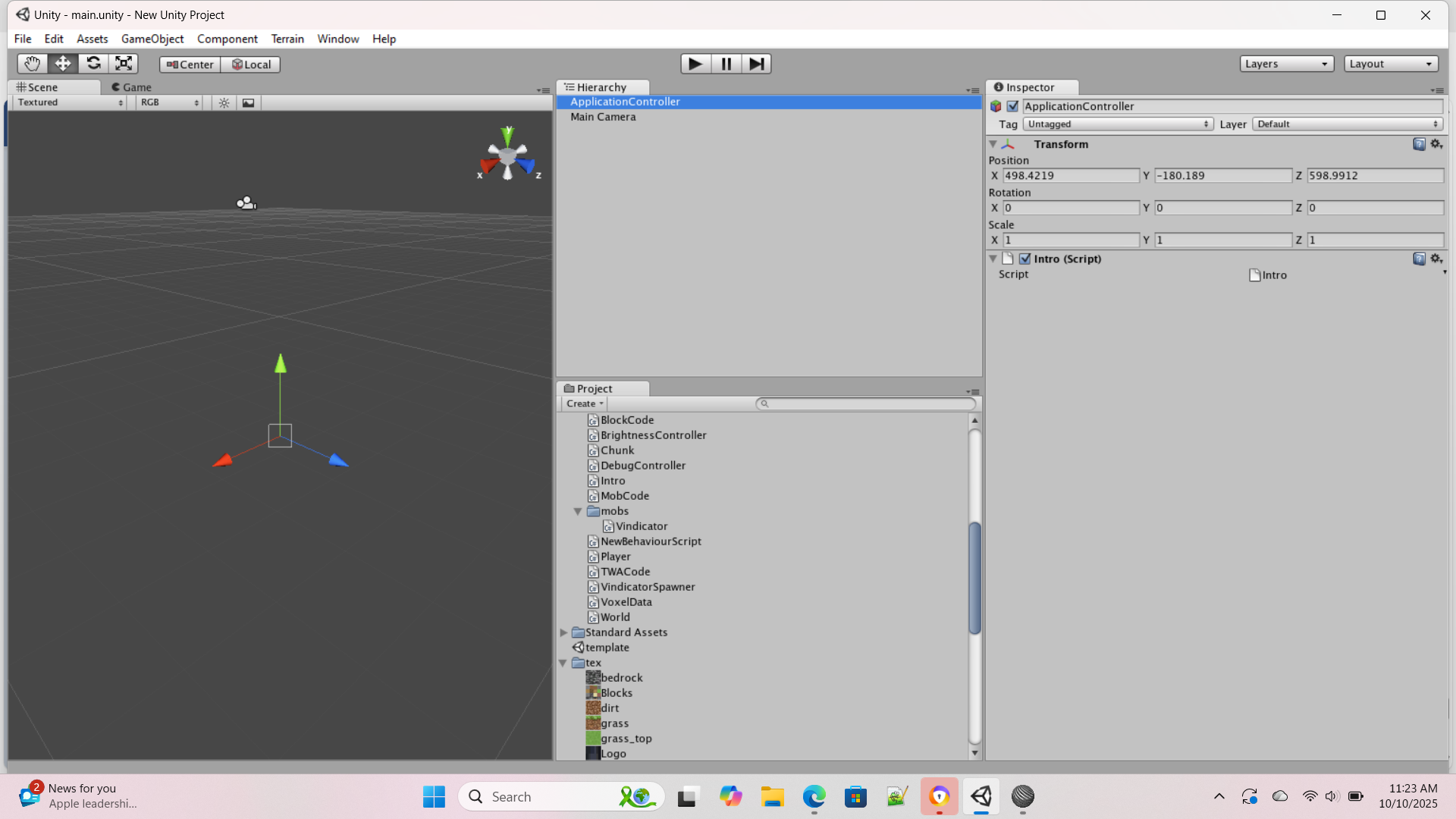Open the Window menu
The width and height of the screenshot is (1456, 819).
338,39
